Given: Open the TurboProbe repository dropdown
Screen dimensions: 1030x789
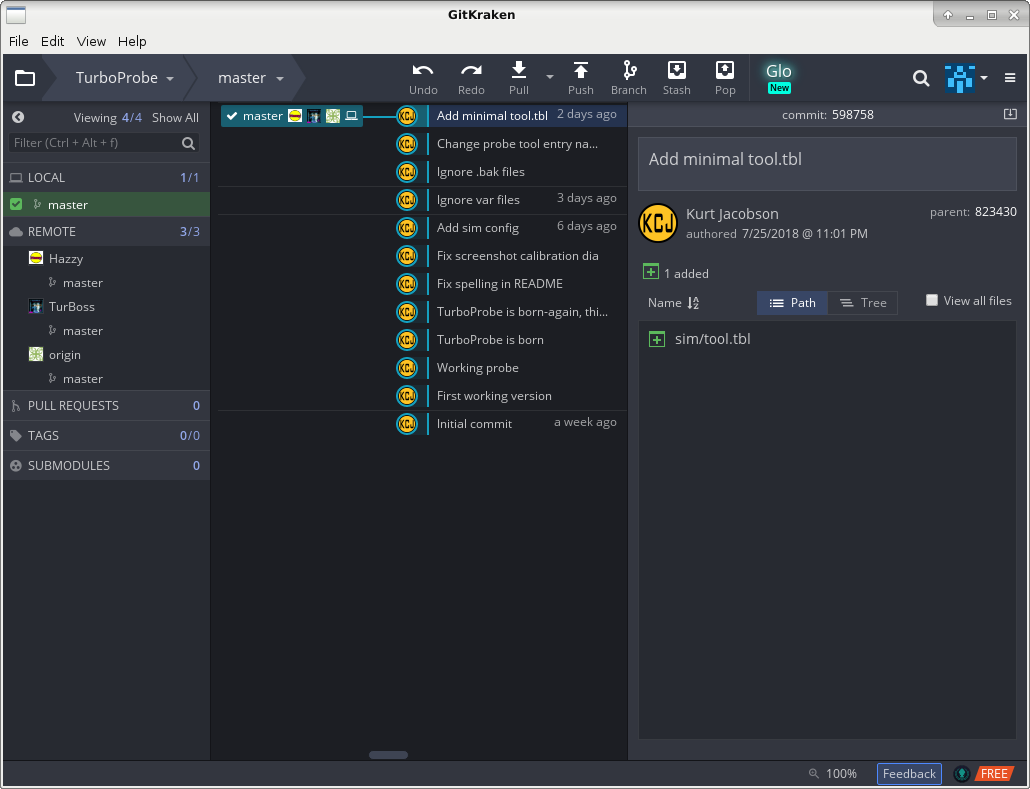Looking at the screenshot, I should 125,78.
